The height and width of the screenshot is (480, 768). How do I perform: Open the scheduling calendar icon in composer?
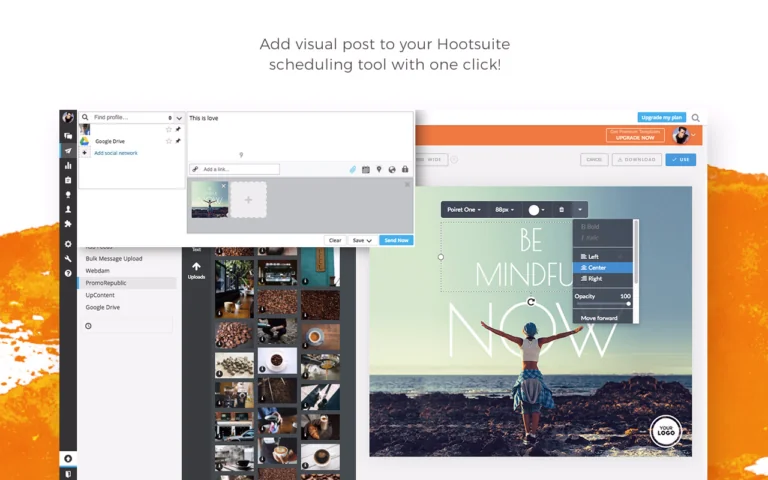[x=366, y=169]
